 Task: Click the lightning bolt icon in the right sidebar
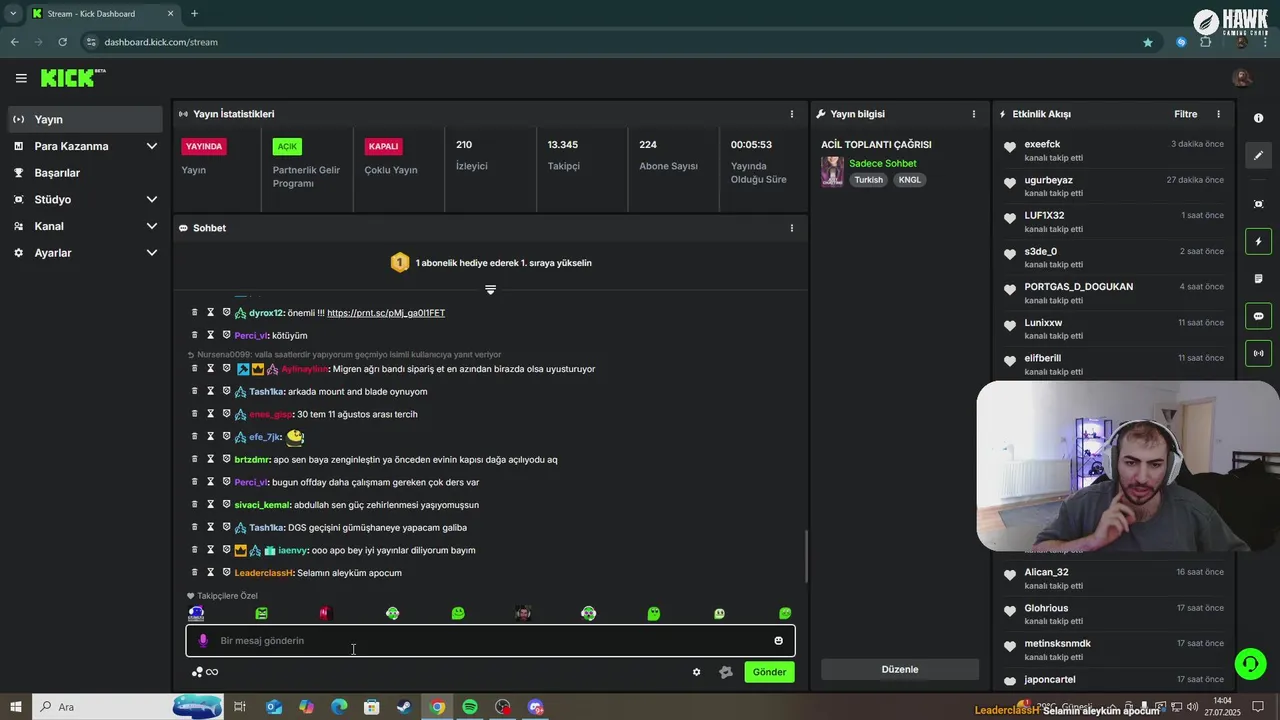[x=1258, y=241]
